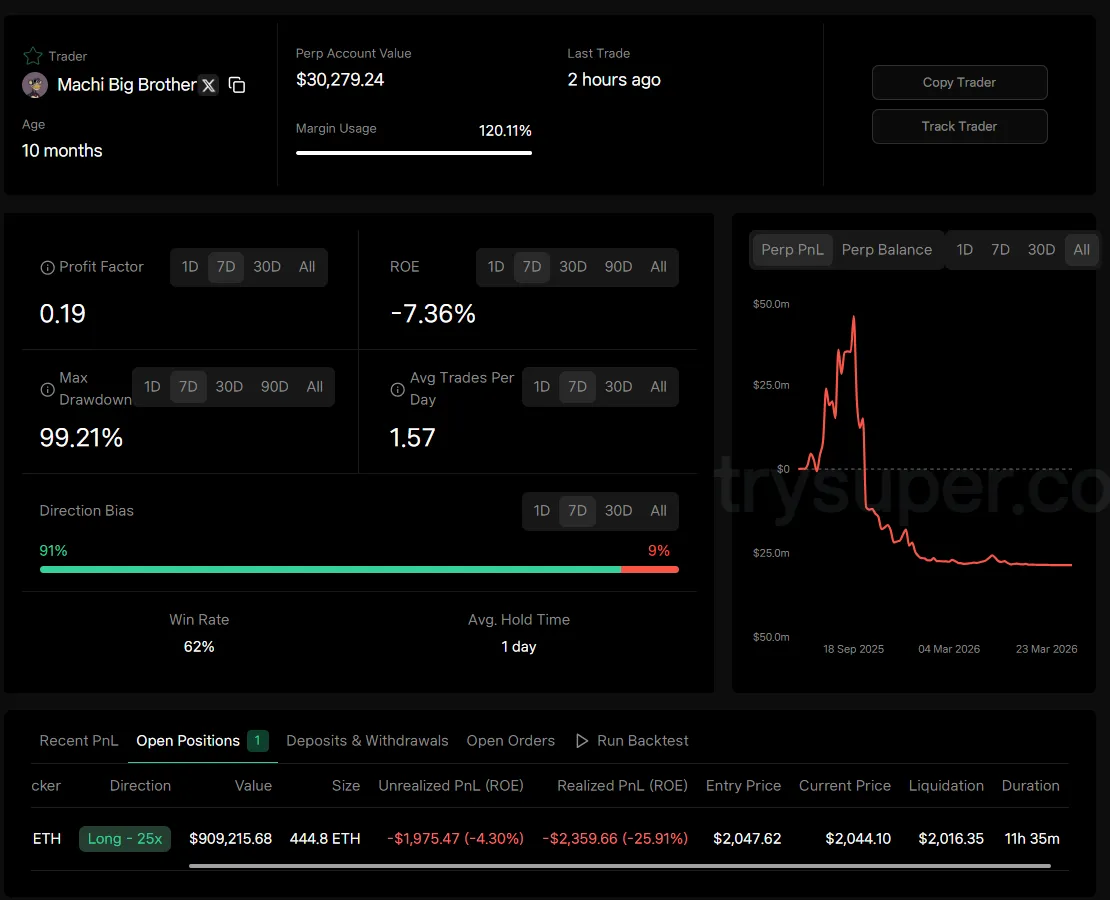Click the Max Drawdown info icon
1110x900 pixels.
coord(47,389)
